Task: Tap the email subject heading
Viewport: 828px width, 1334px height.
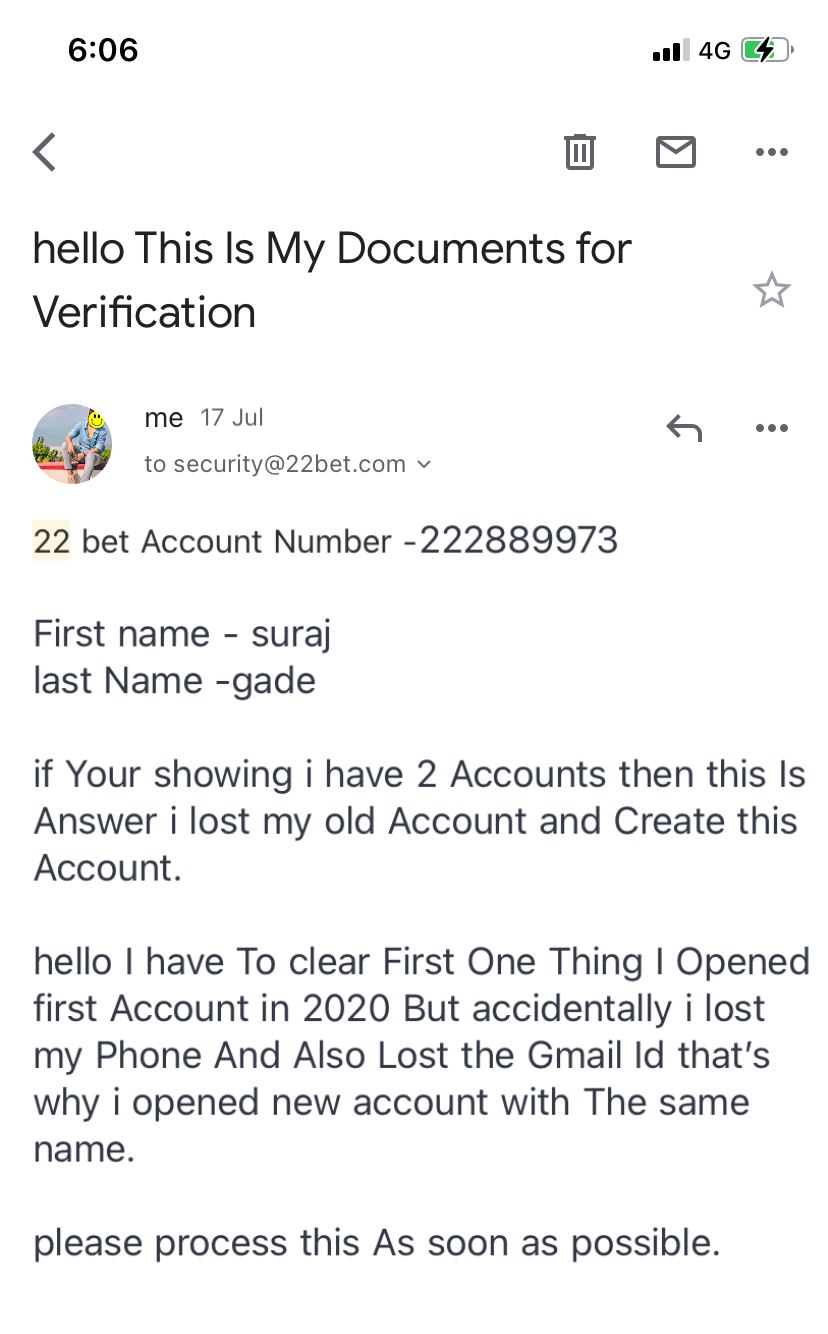Action: (332, 280)
